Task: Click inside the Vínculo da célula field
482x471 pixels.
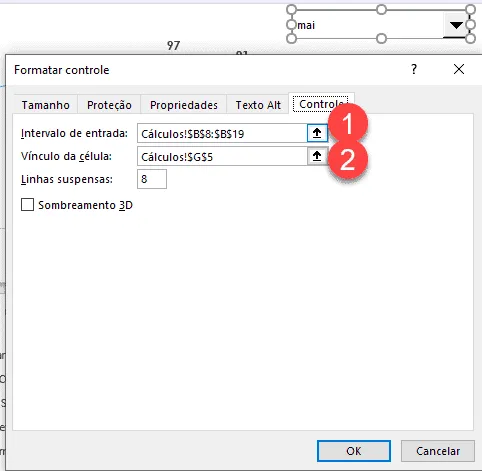Action: pyautogui.click(x=222, y=156)
